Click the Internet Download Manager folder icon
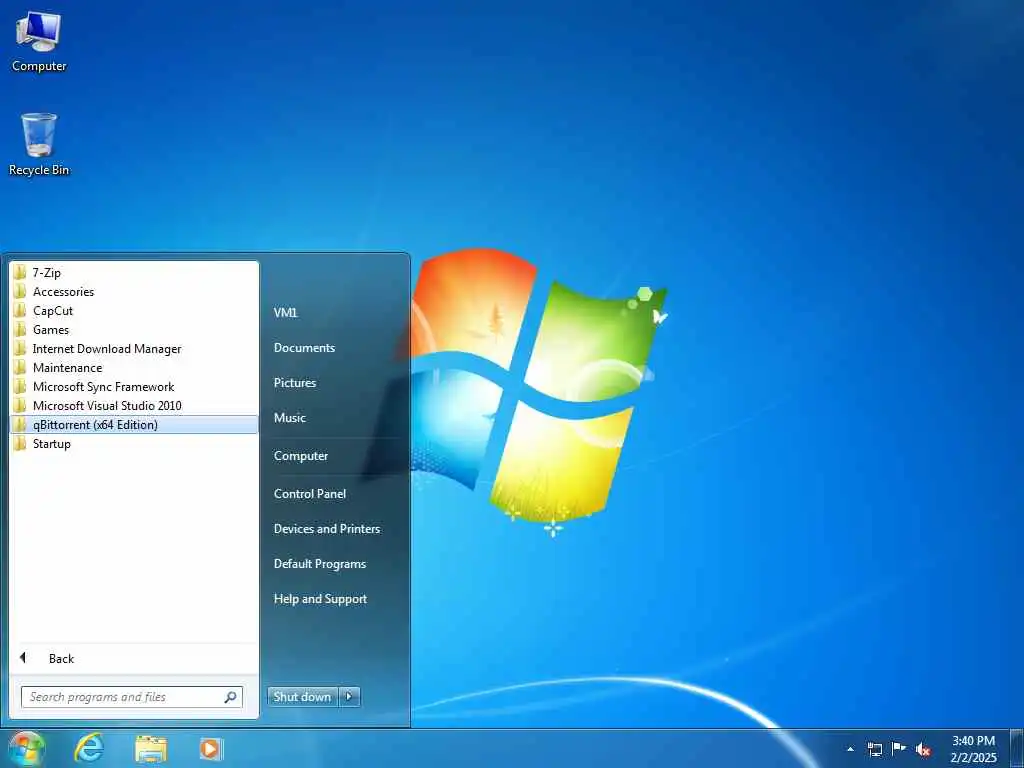This screenshot has height=768, width=1024. tap(20, 349)
